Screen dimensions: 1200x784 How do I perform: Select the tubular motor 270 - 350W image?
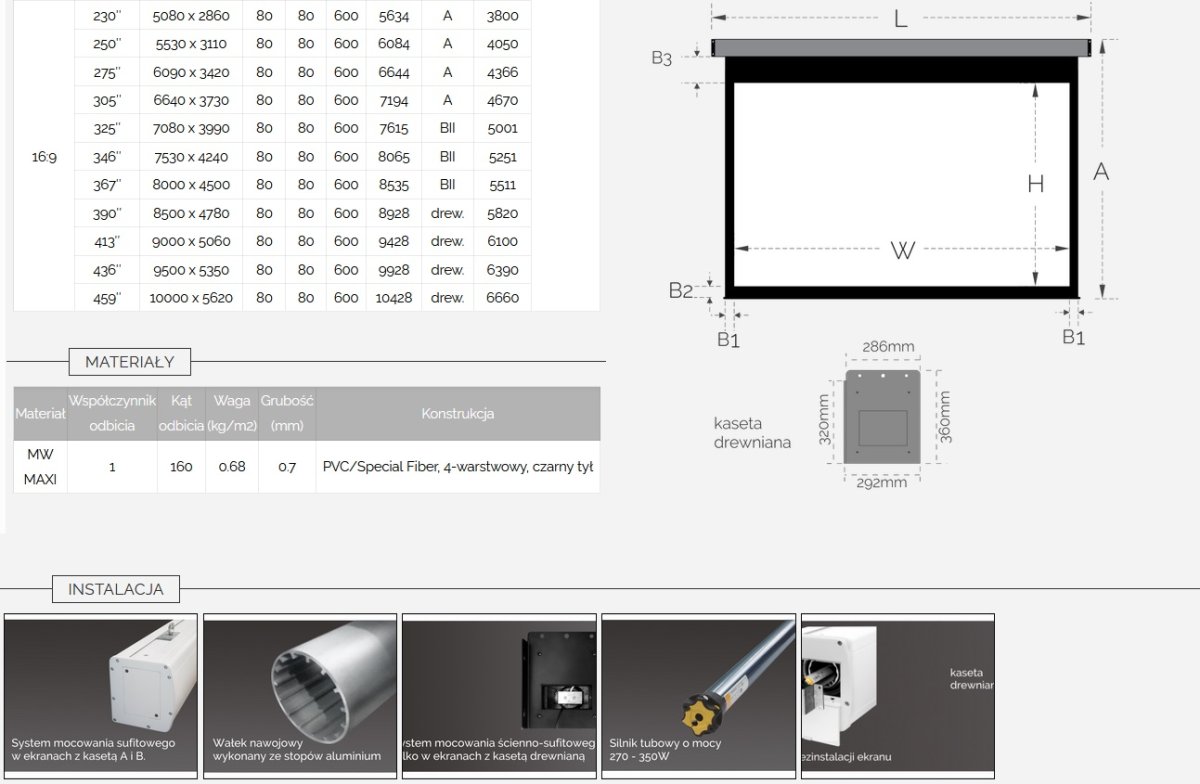click(698, 695)
